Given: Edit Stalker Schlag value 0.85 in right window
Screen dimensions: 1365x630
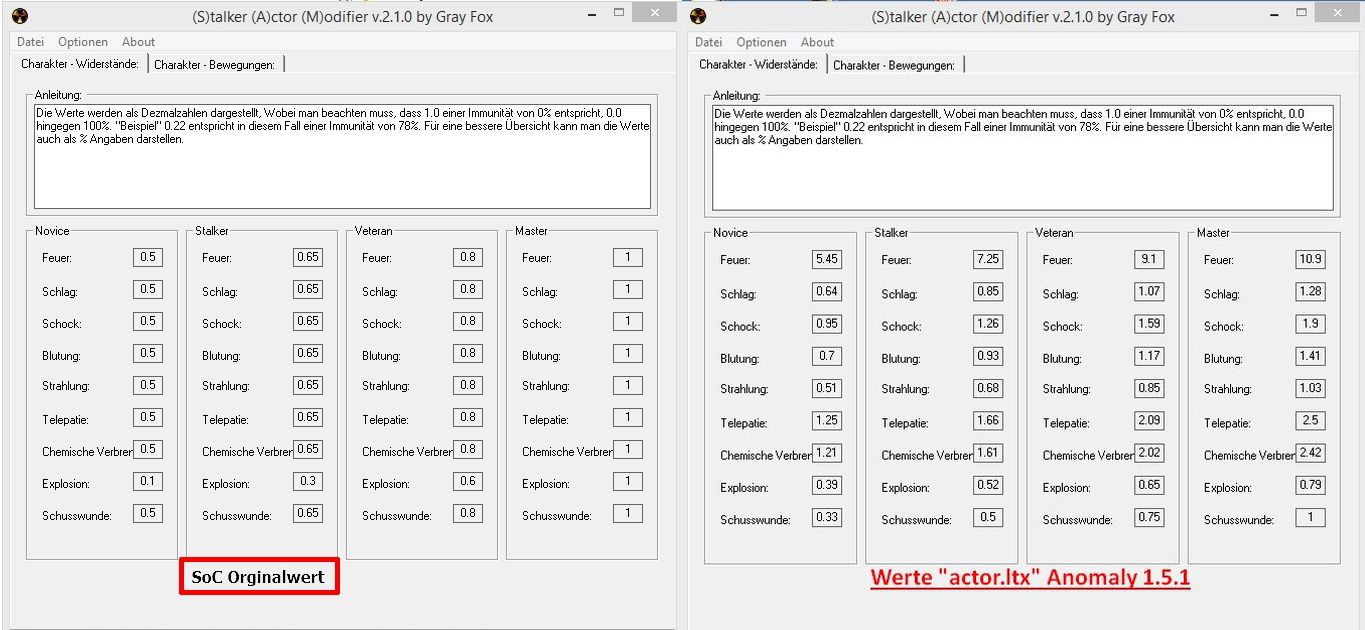Looking at the screenshot, I should point(988,292).
